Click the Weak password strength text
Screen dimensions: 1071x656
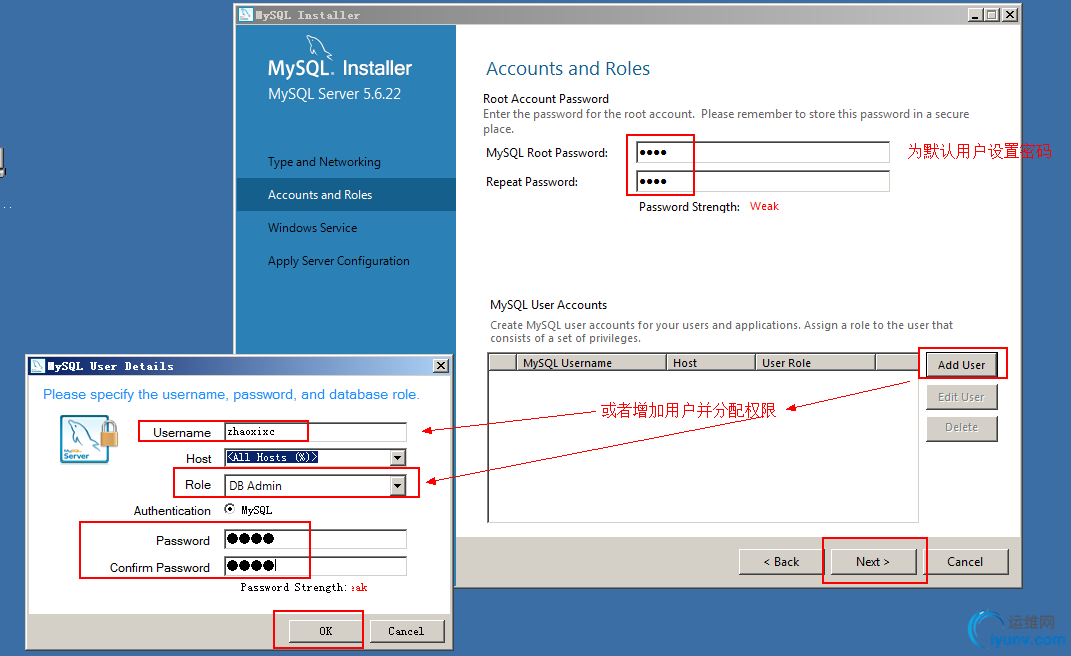764,206
